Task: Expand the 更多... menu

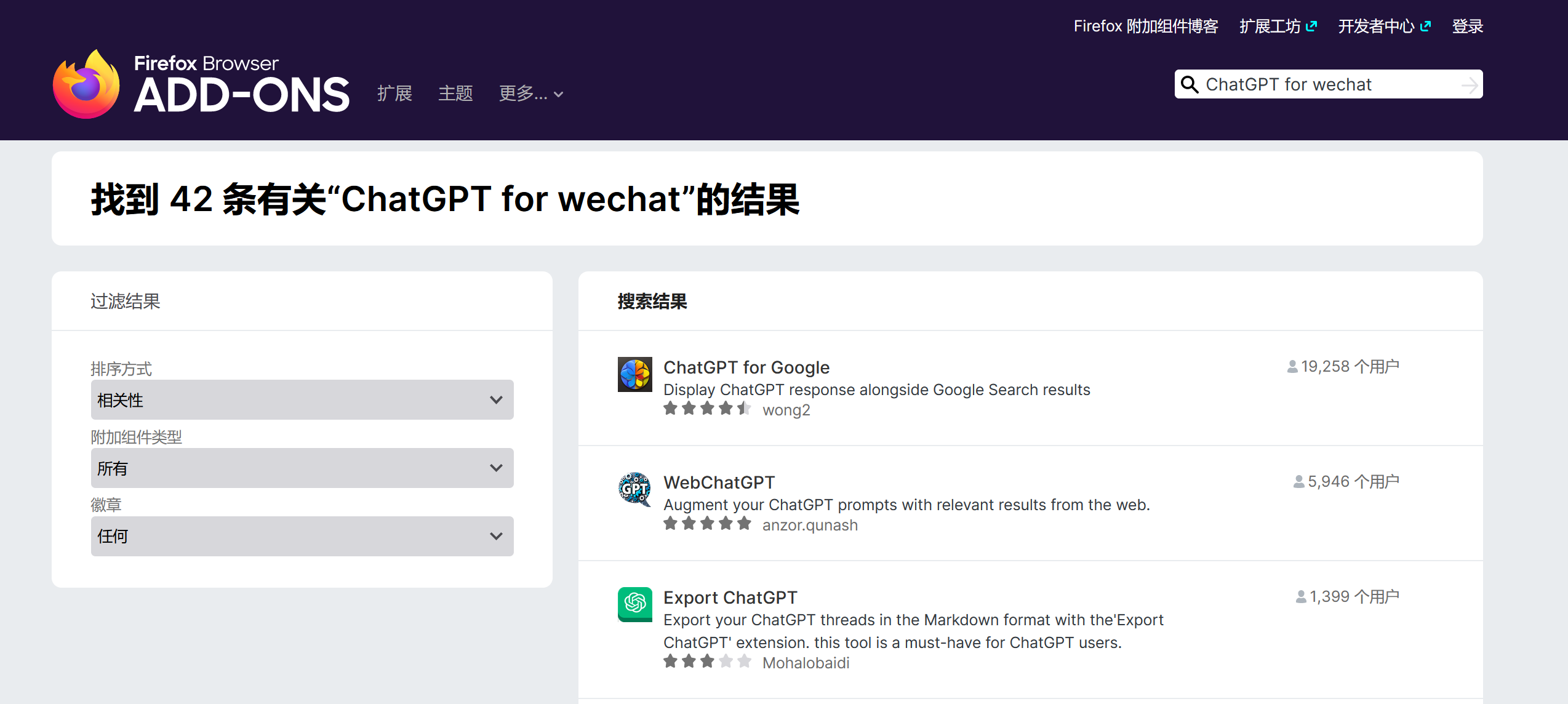Action: (531, 94)
